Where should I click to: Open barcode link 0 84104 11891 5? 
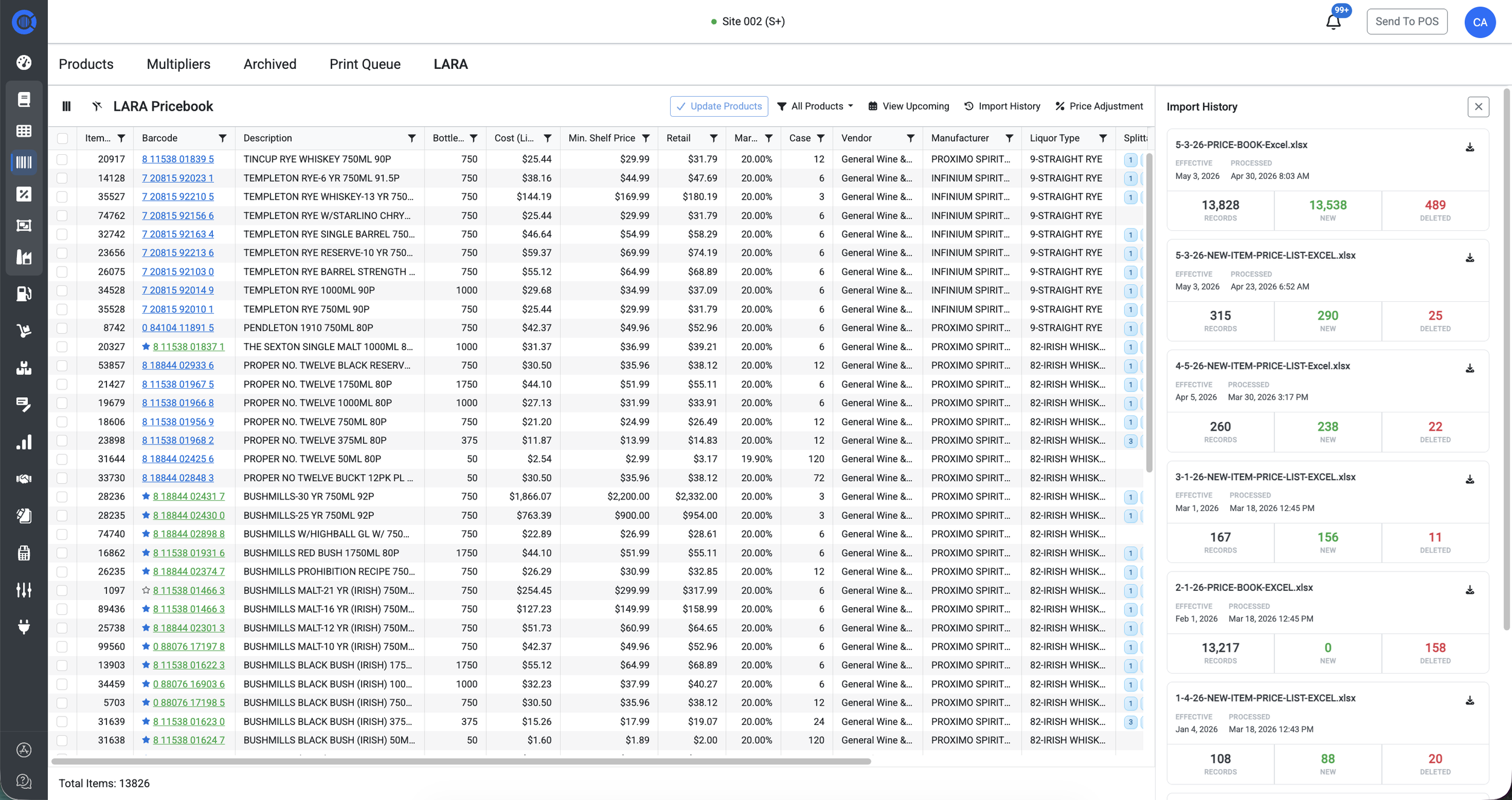[178, 328]
